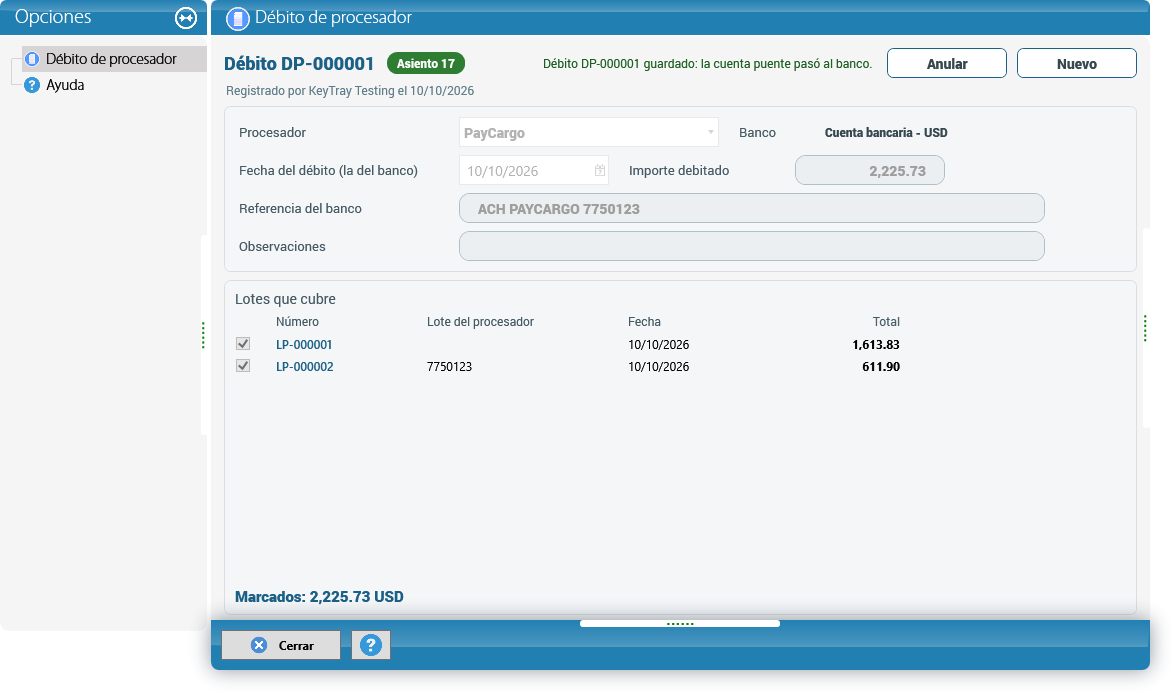Open the calendar picker in the debit date field
The width and height of the screenshot is (1172, 692).
pos(599,170)
